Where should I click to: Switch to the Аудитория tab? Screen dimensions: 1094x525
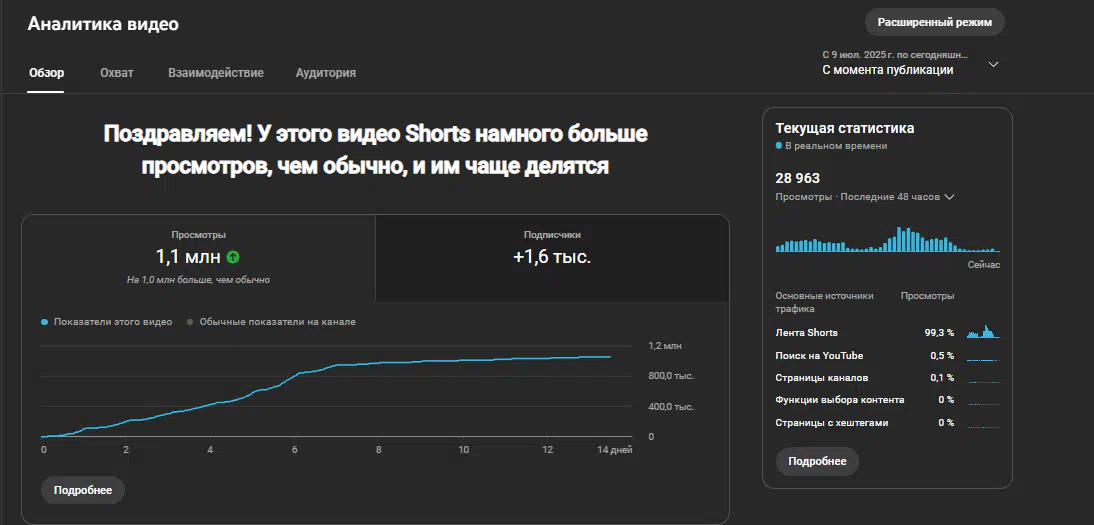pos(326,73)
